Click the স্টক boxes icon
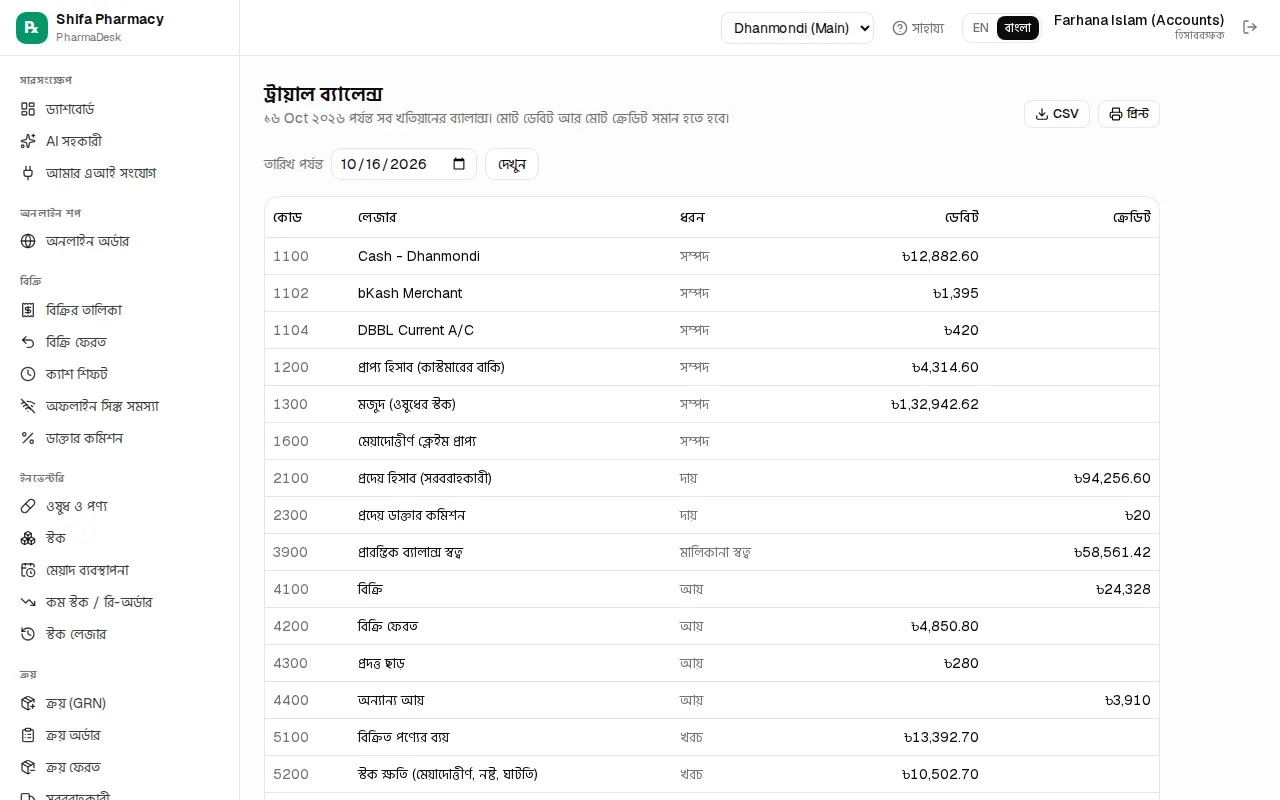The width and height of the screenshot is (1280, 800). (28, 538)
